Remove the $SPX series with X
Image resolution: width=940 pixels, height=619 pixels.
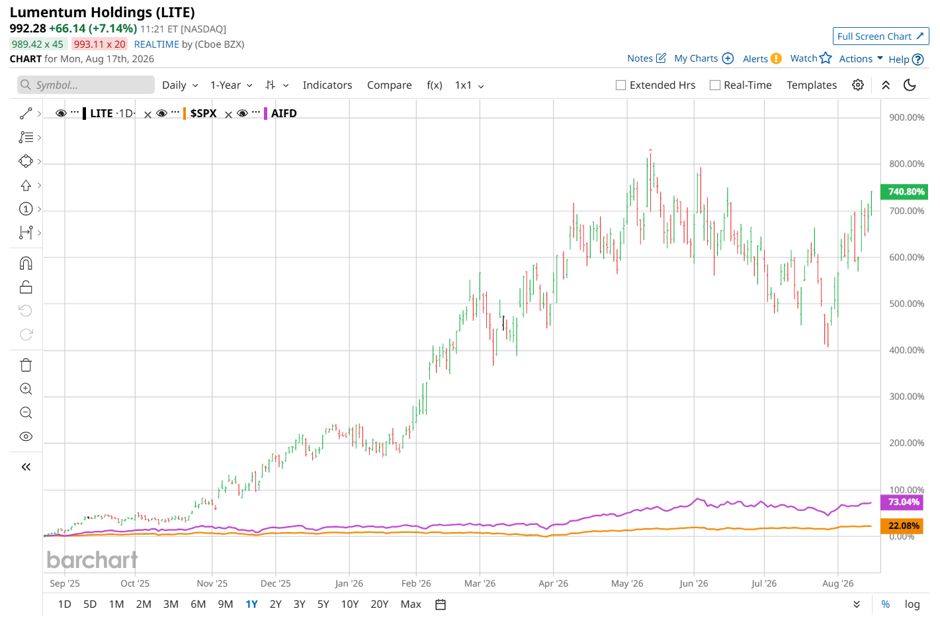tap(228, 114)
